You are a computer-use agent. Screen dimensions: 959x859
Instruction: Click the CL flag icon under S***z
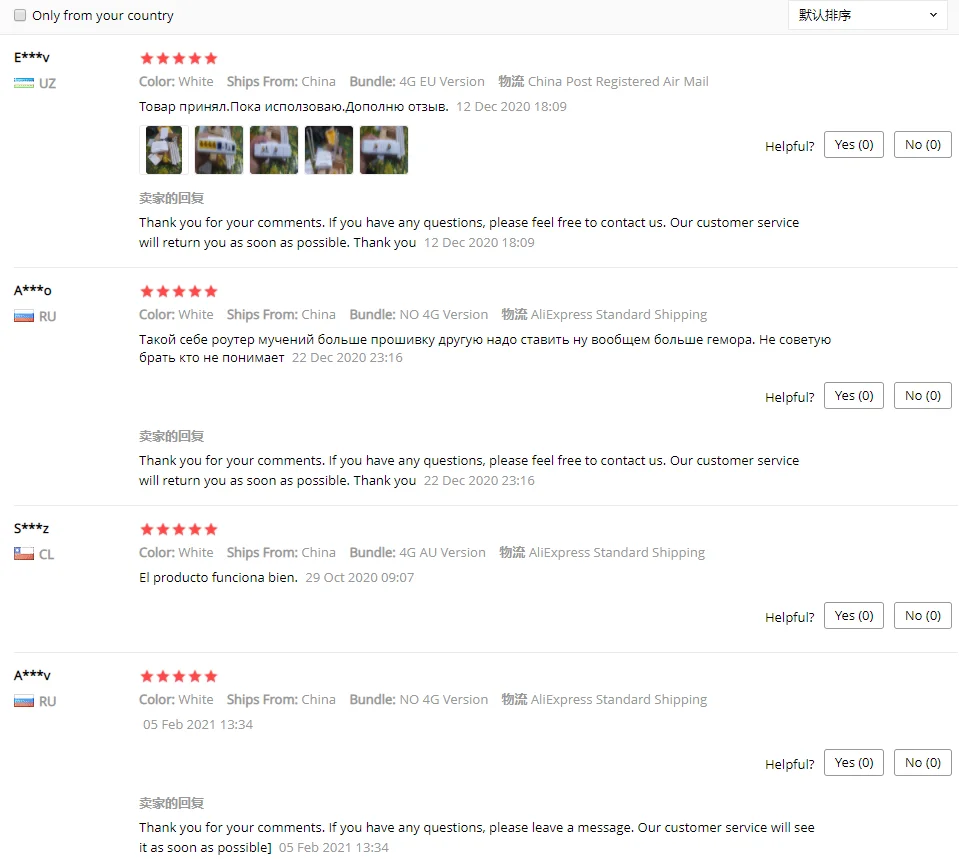pos(24,554)
